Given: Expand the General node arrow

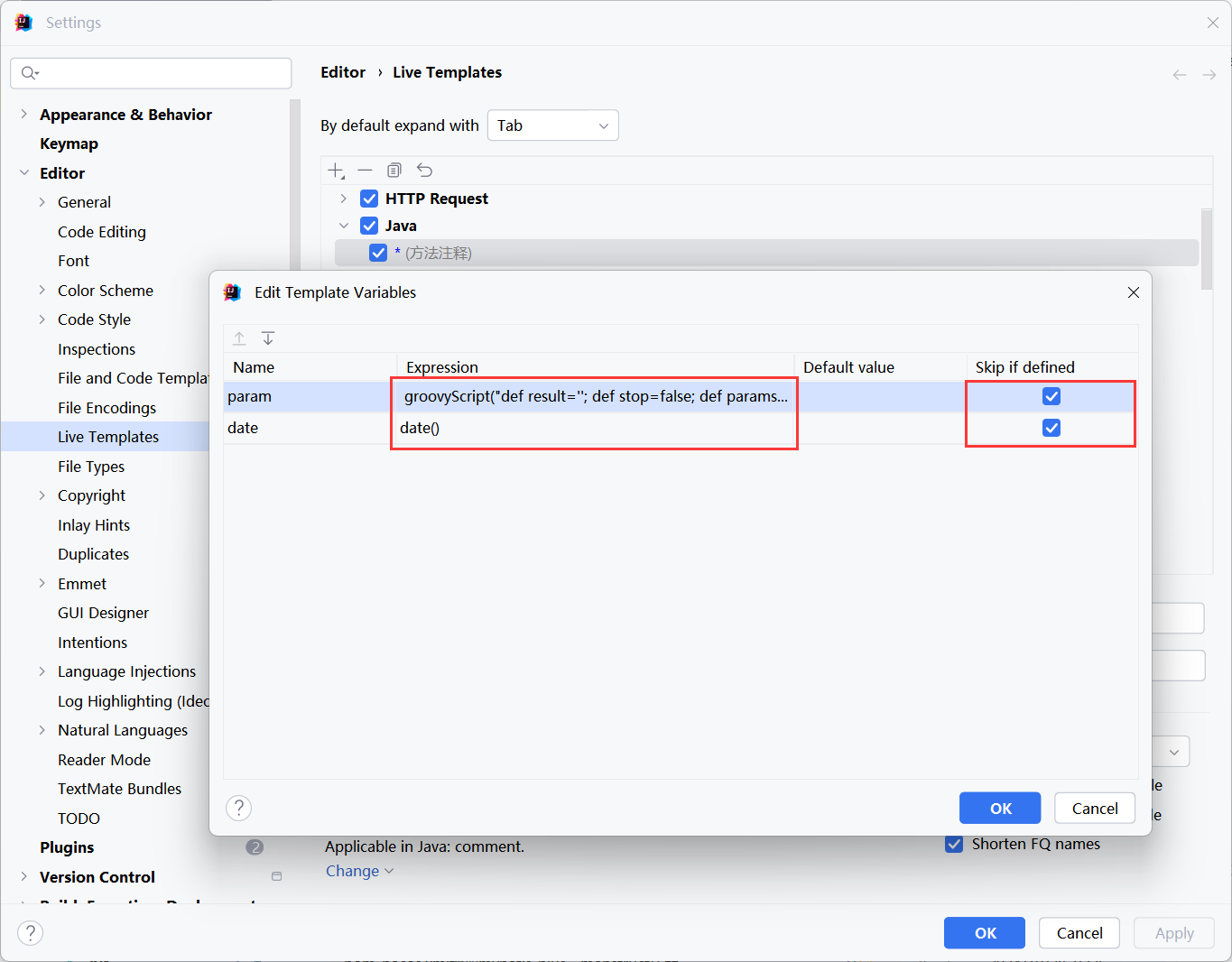Looking at the screenshot, I should click(42, 202).
